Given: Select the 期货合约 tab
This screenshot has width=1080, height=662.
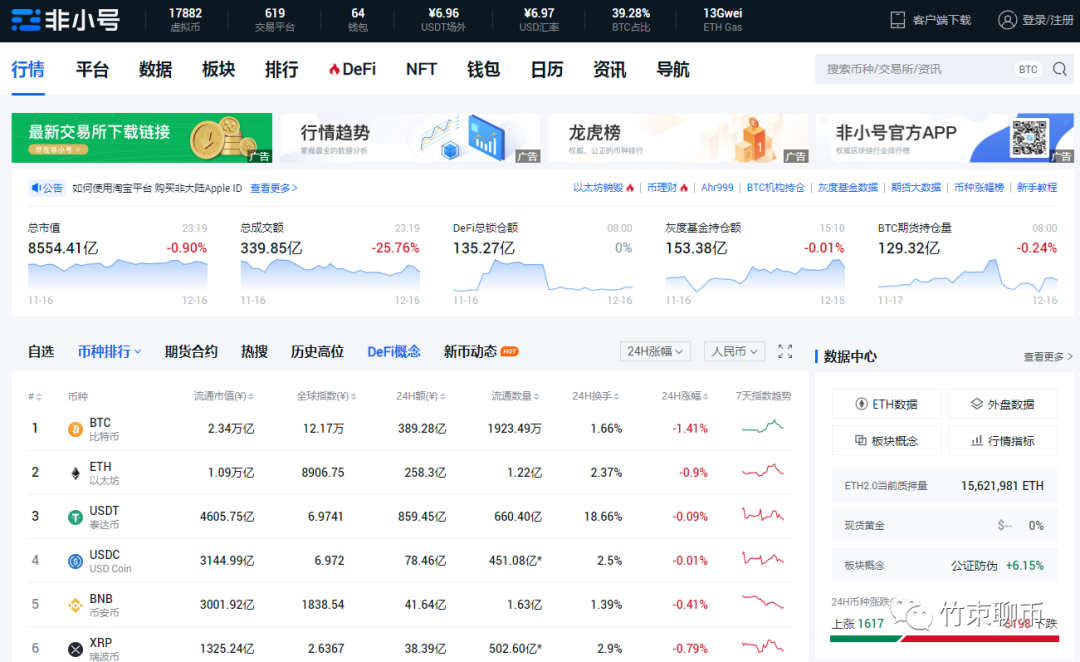Looking at the screenshot, I should (188, 351).
